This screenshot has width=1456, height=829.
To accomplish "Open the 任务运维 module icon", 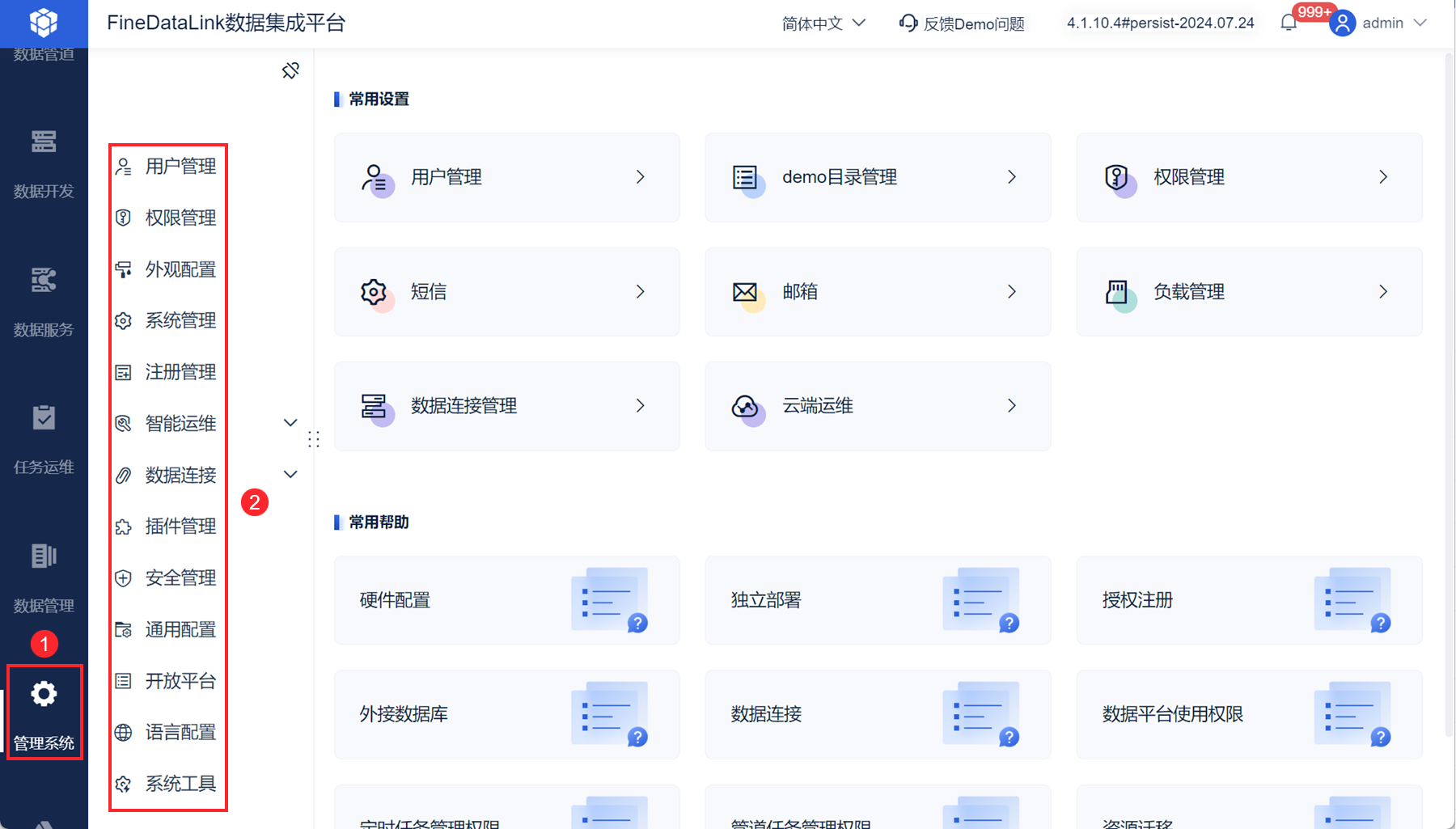I will pos(44,417).
